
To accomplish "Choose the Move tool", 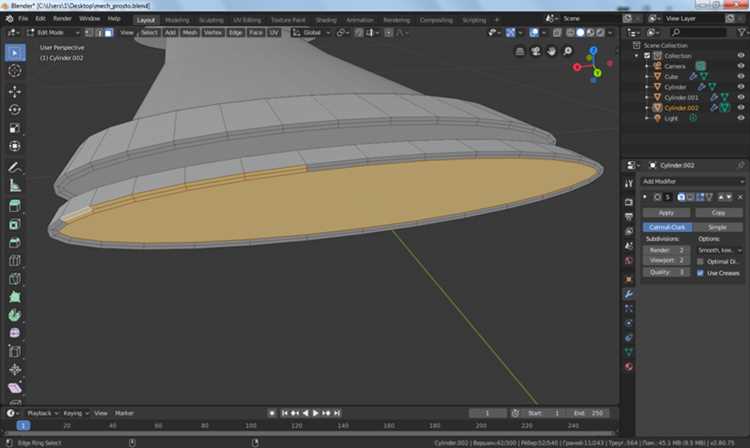I will point(15,91).
